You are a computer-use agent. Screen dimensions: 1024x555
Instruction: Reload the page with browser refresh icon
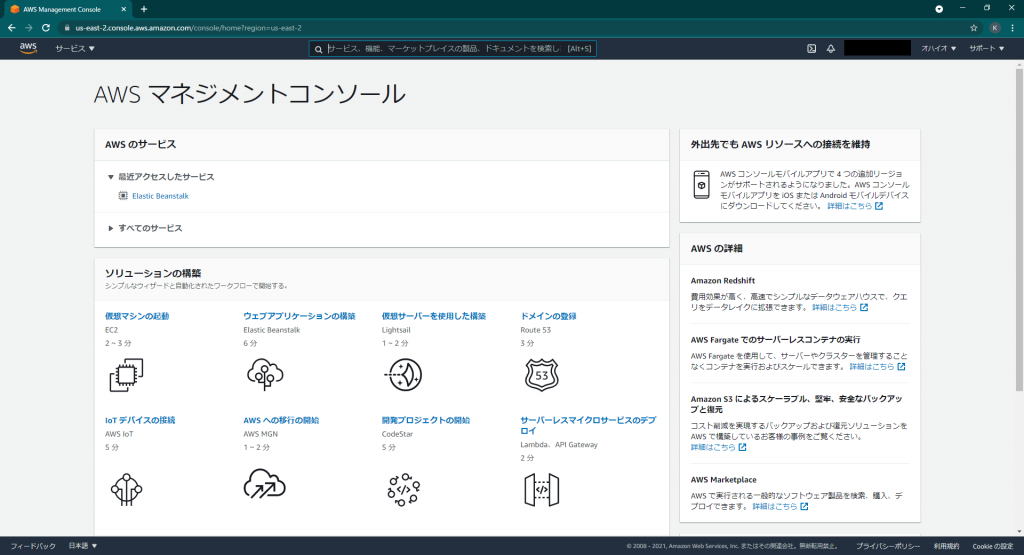[x=46, y=28]
